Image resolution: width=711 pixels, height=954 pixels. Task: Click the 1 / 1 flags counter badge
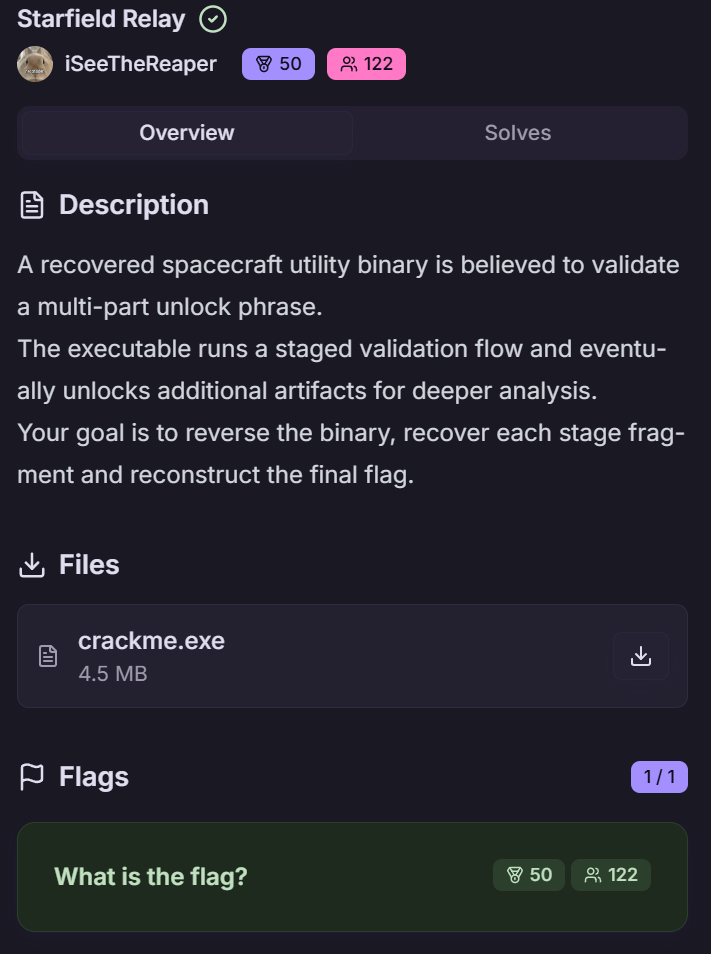(659, 777)
